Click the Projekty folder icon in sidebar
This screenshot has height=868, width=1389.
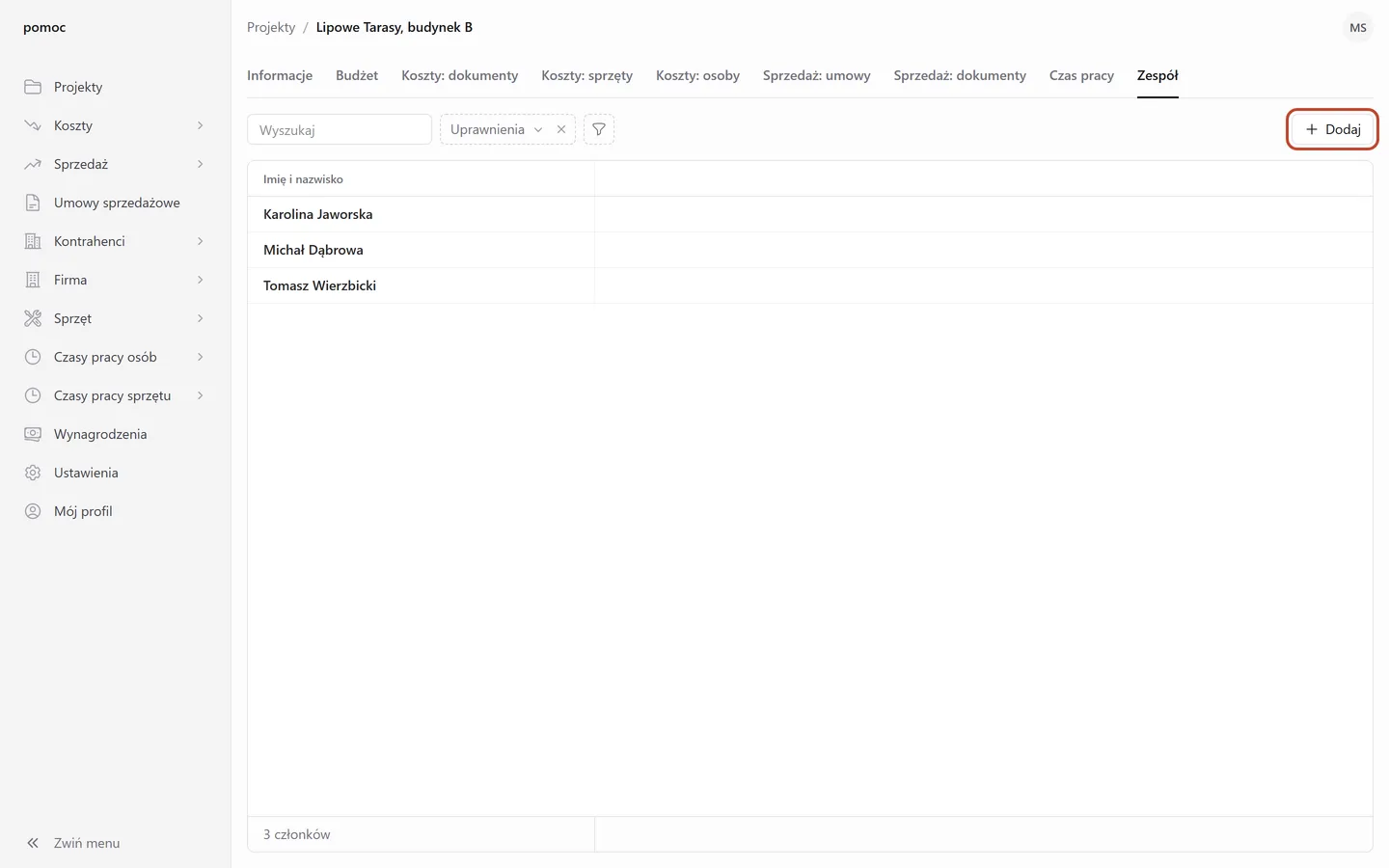[33, 87]
